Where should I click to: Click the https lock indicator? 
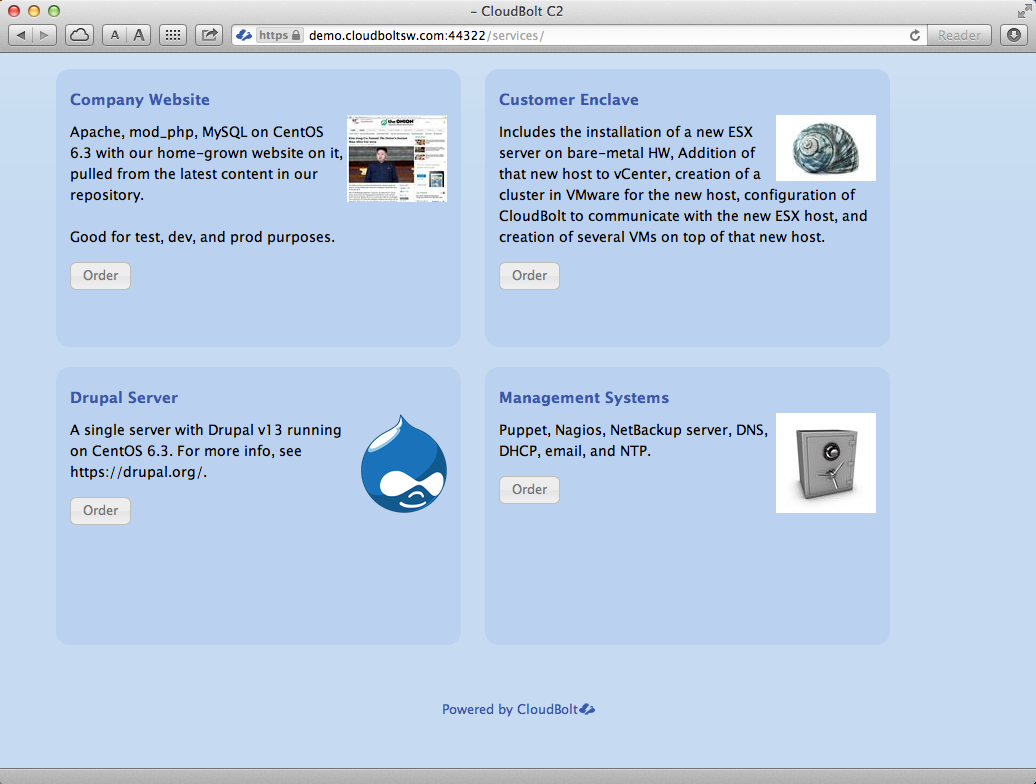coord(279,35)
